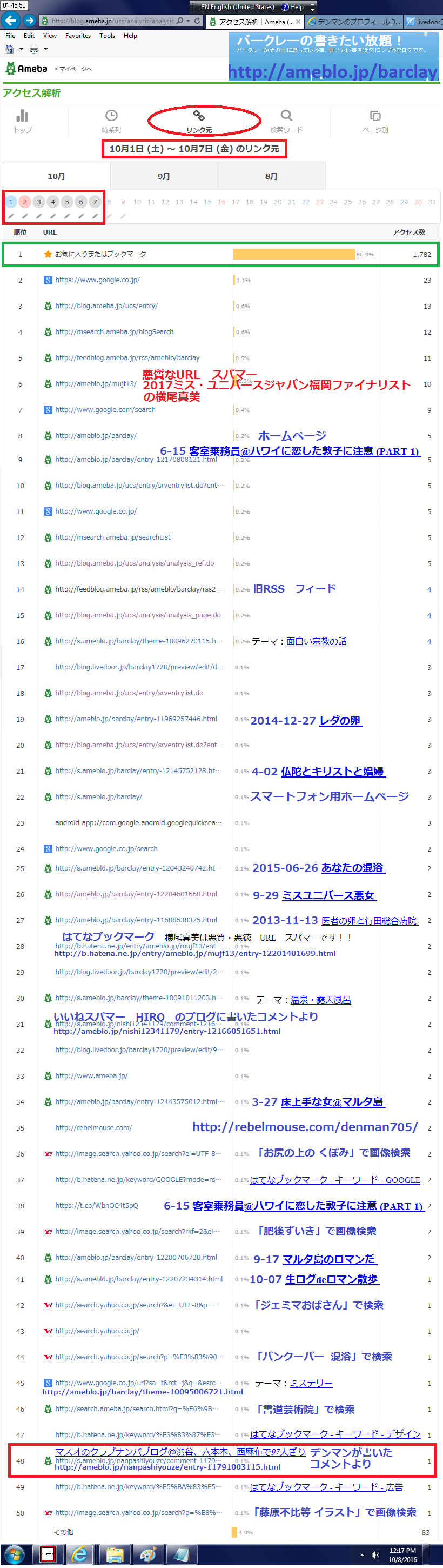The image size is (443, 1568).
Task: Open the https://t.co/WbnOC4t5pQ link
Action: (97, 1205)
